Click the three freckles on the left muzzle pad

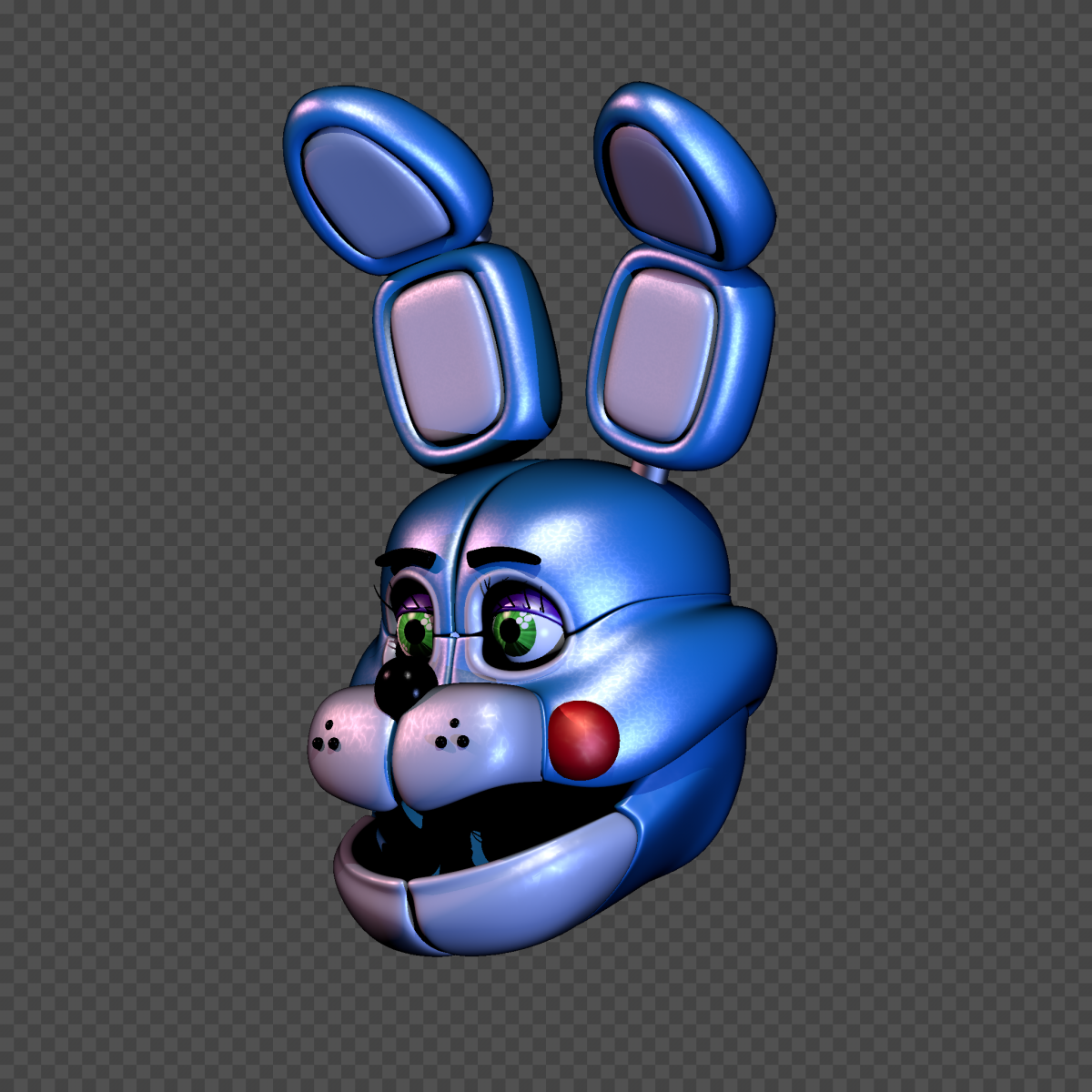327,738
